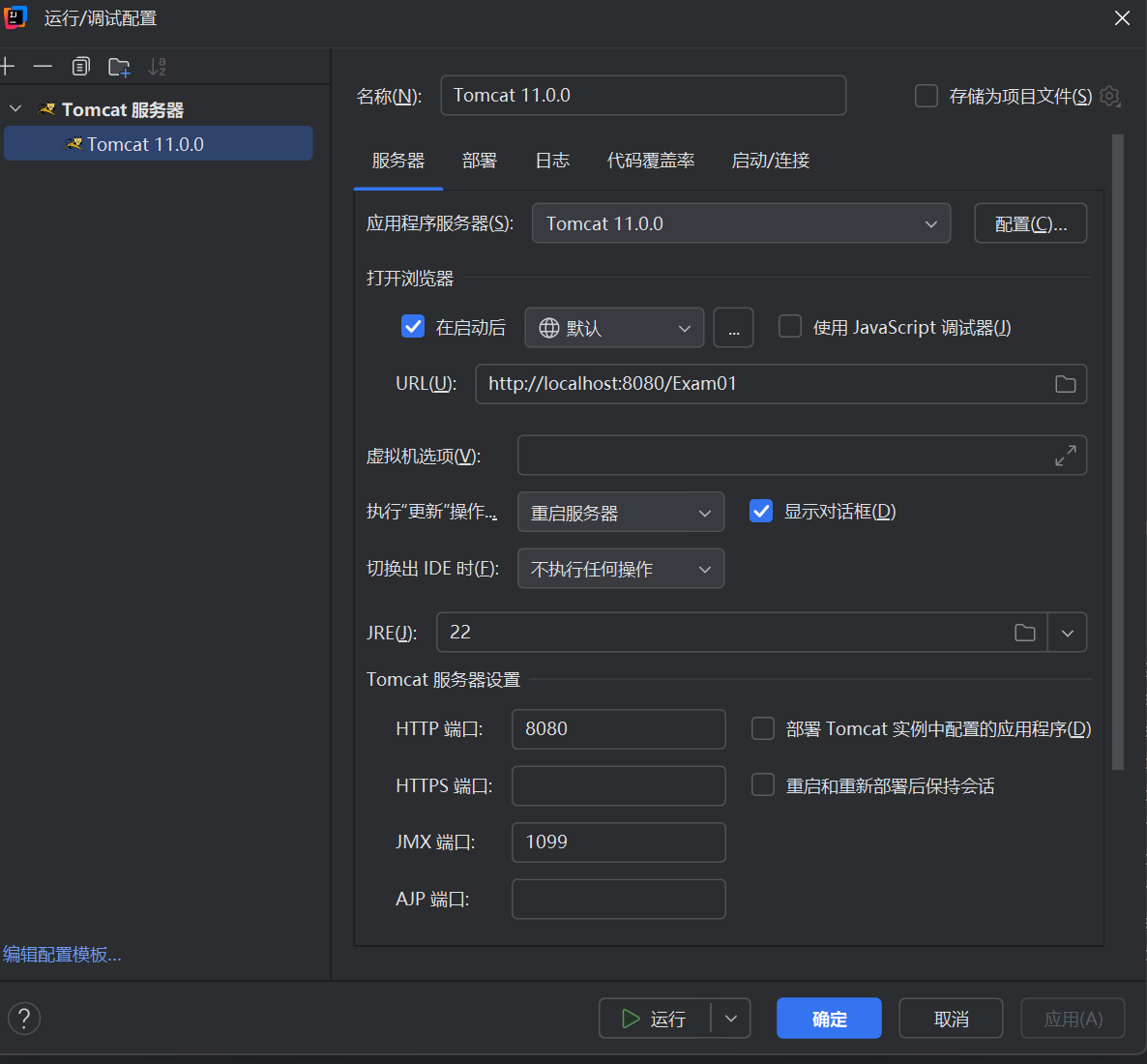Check 重启和重新部署后保持会话 option
This screenshot has height=1064, width=1147.
pyautogui.click(x=763, y=785)
